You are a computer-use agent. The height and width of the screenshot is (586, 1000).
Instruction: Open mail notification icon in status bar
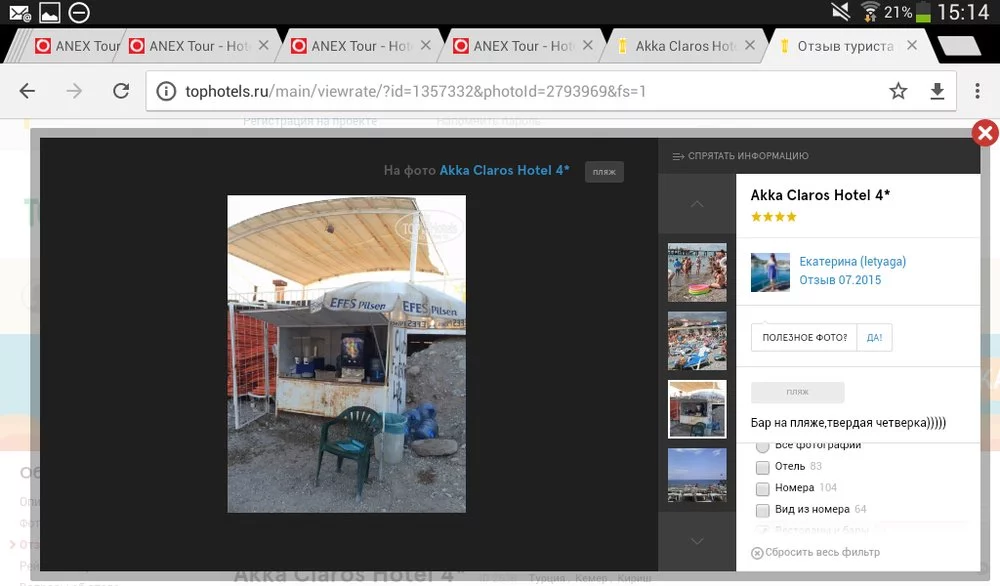click(20, 12)
